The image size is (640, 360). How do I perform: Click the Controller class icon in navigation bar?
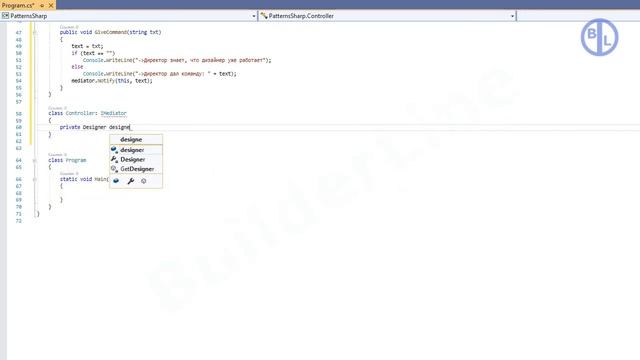(x=264, y=16)
